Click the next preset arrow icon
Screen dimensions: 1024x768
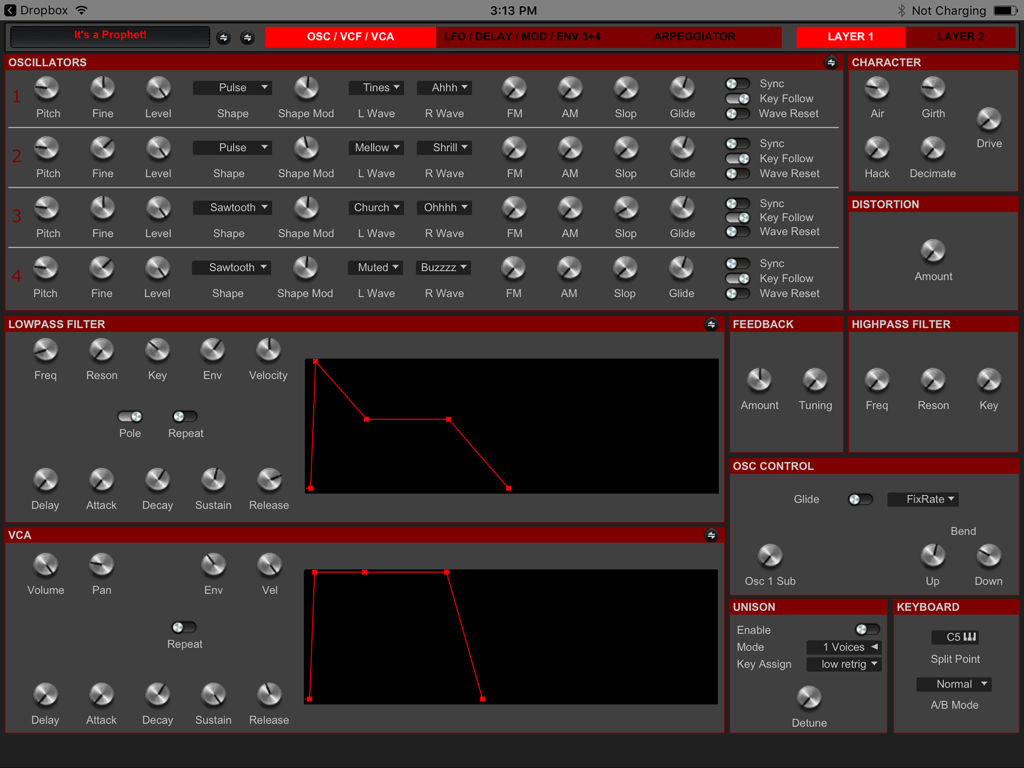(x=247, y=37)
